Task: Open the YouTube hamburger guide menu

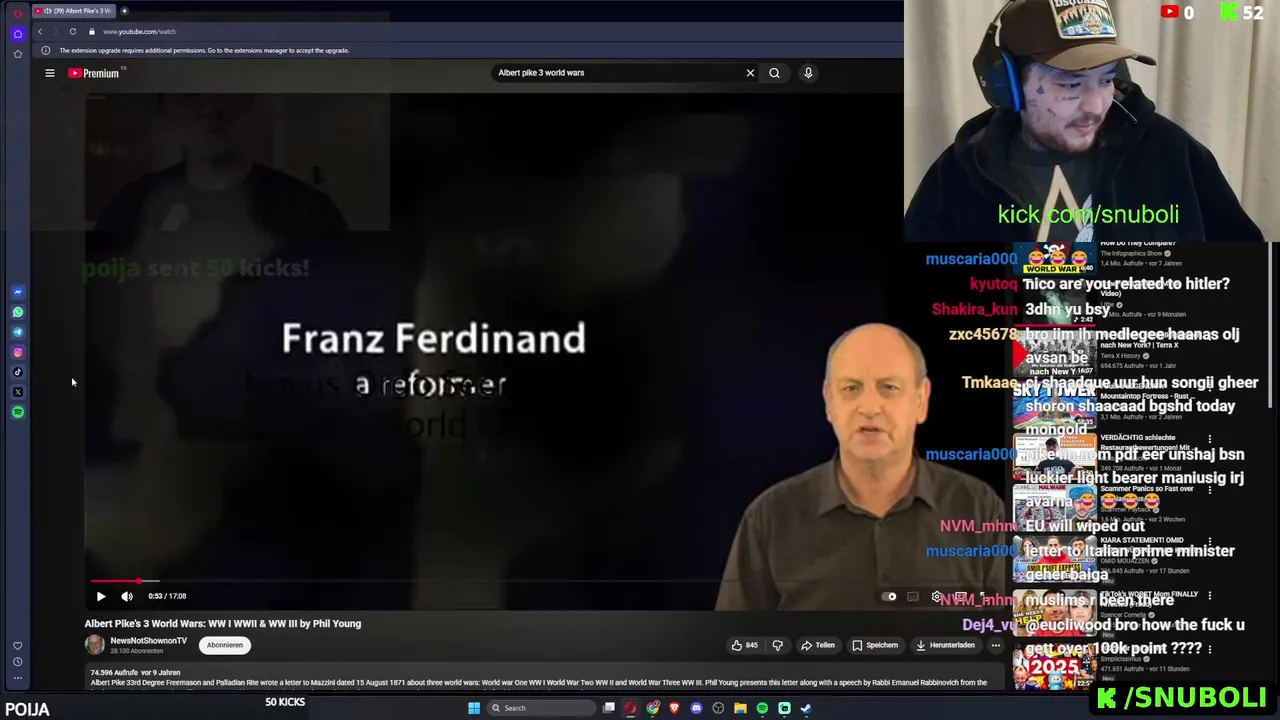Action: pyautogui.click(x=49, y=73)
